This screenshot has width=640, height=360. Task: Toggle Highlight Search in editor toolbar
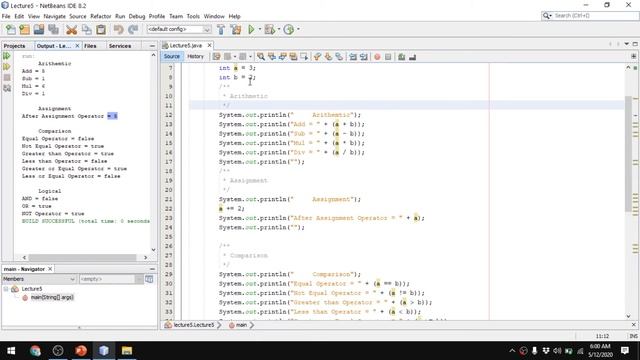293,57
